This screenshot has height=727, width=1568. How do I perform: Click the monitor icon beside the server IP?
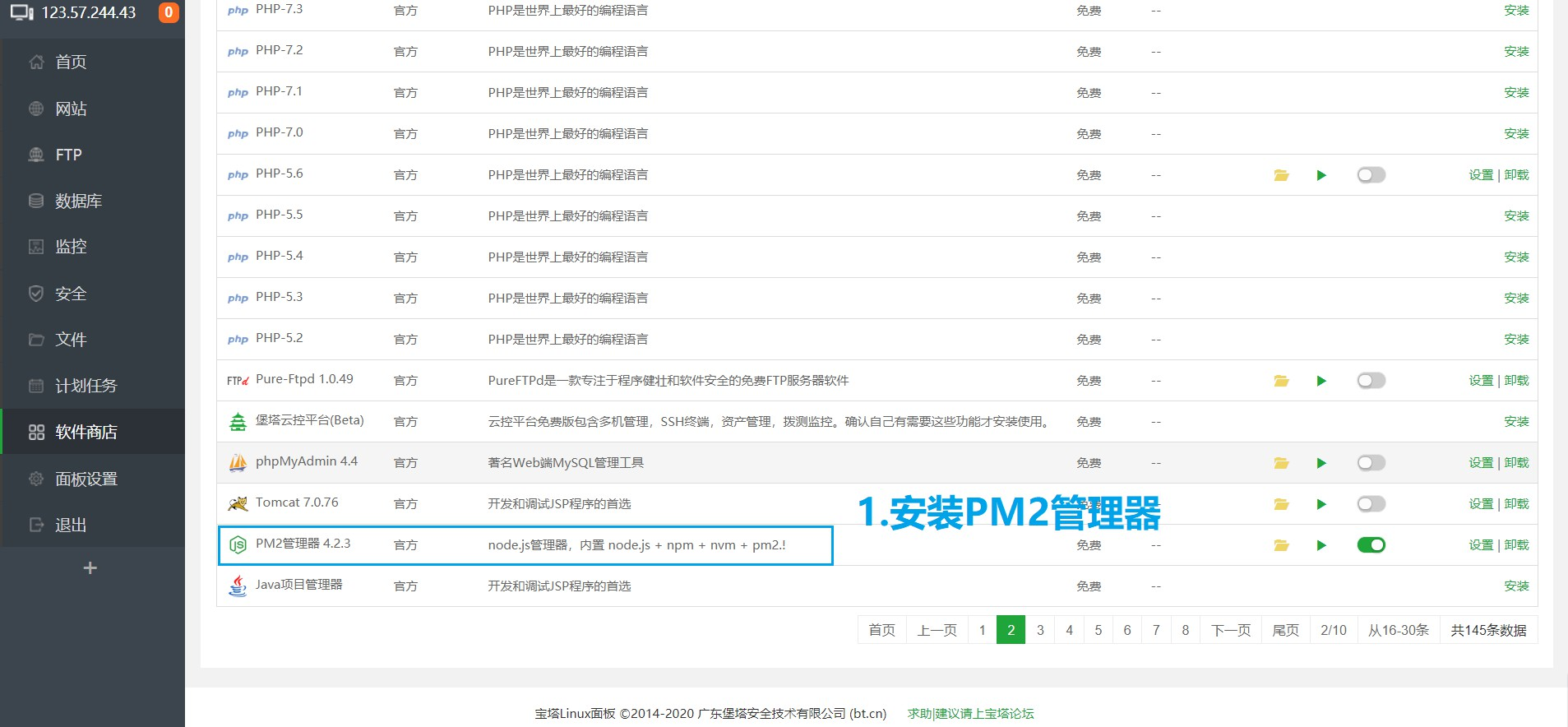tap(22, 12)
